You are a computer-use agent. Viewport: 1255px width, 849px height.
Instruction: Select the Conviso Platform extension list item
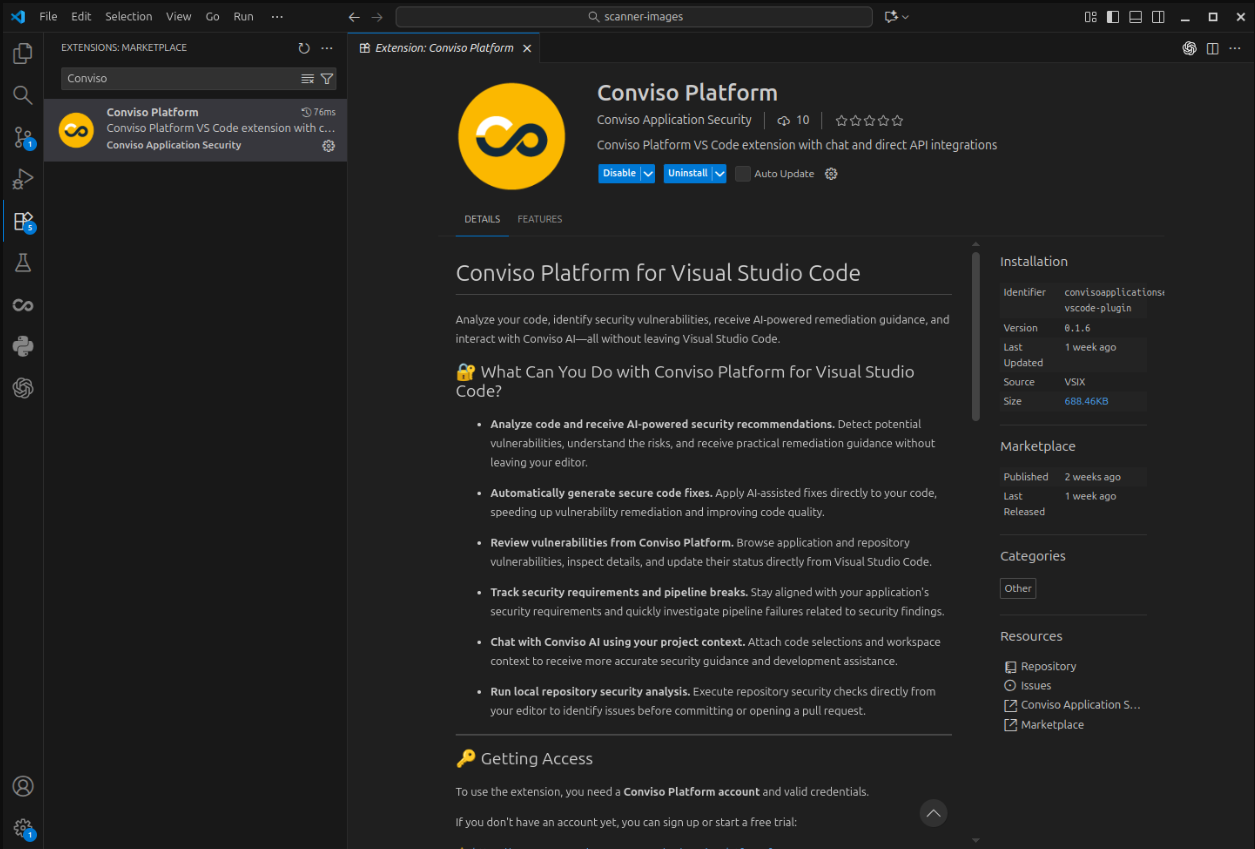pos(195,130)
